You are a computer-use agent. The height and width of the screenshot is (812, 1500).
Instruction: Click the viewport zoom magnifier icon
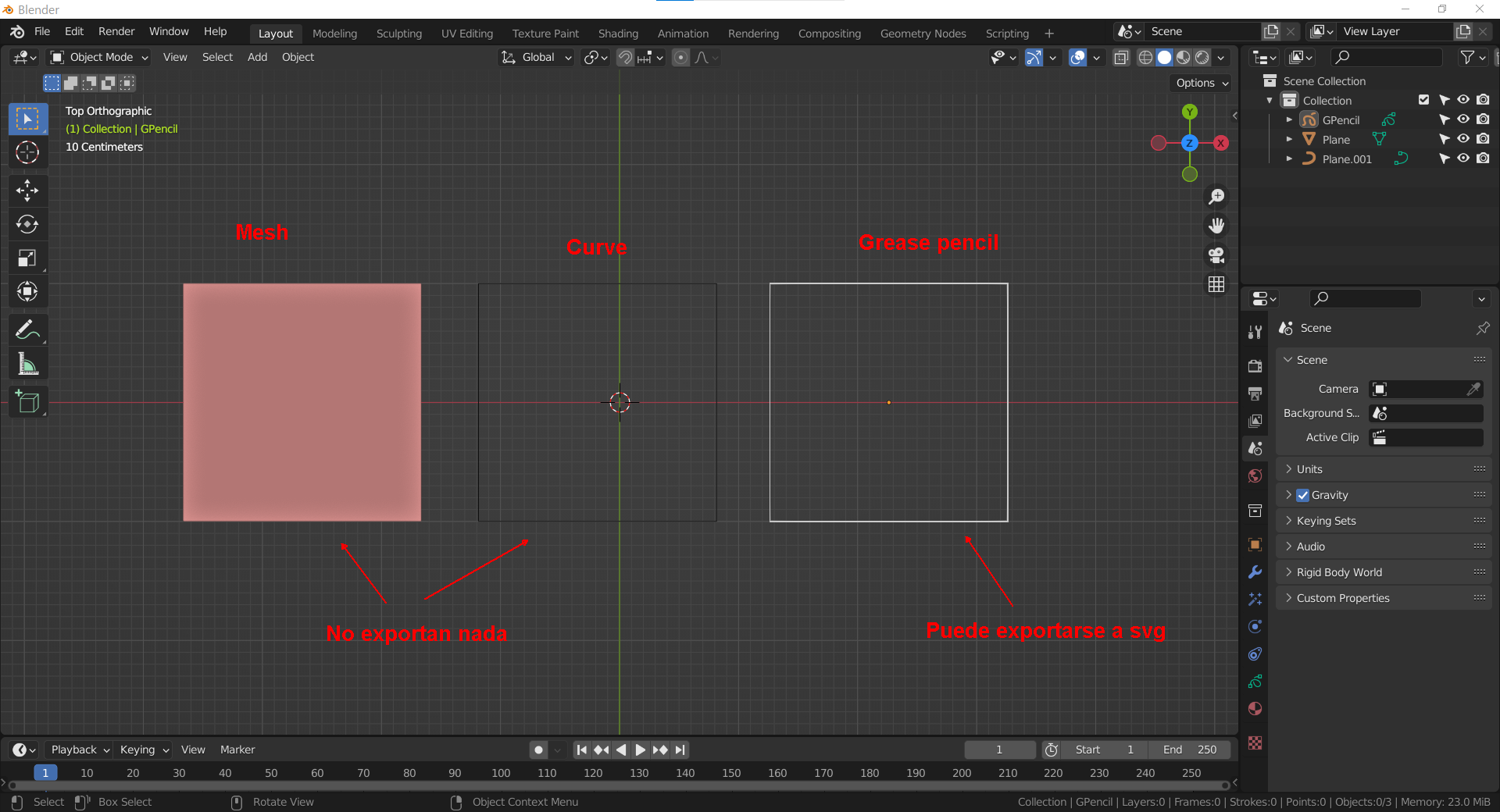point(1216,197)
